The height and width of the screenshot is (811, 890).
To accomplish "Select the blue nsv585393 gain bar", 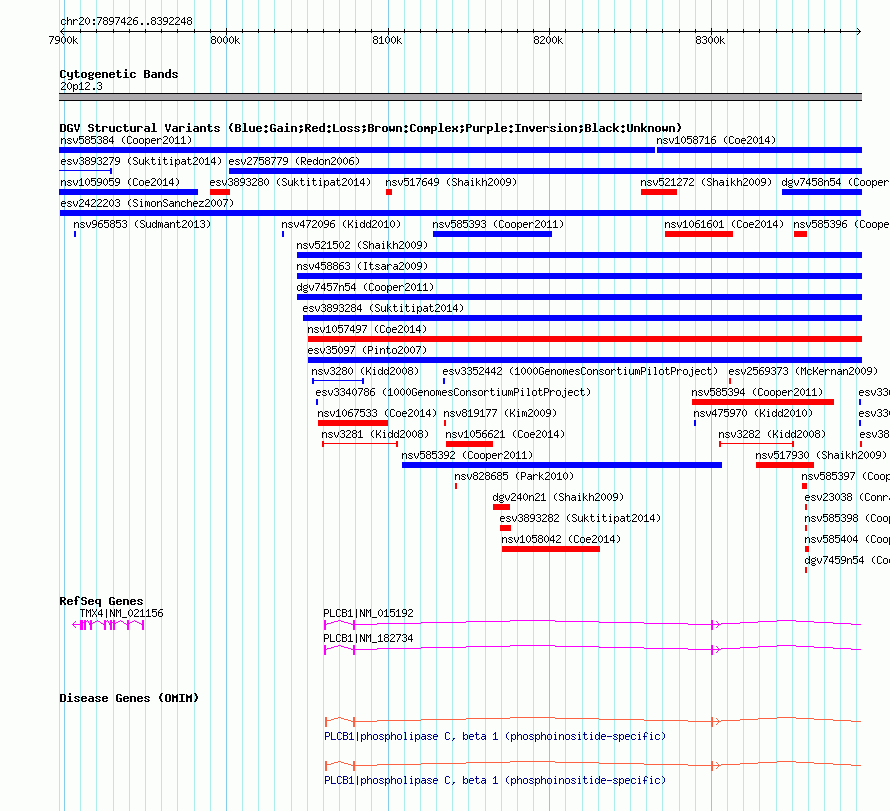I will coord(492,234).
